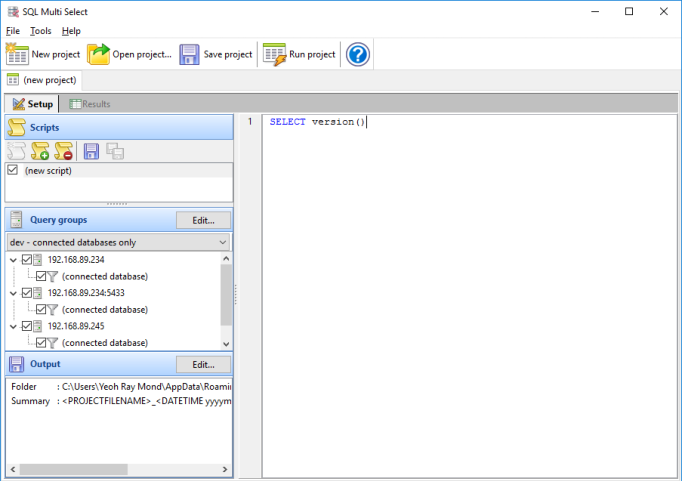Open the query group dropdown list
682x481 pixels.
(222, 242)
